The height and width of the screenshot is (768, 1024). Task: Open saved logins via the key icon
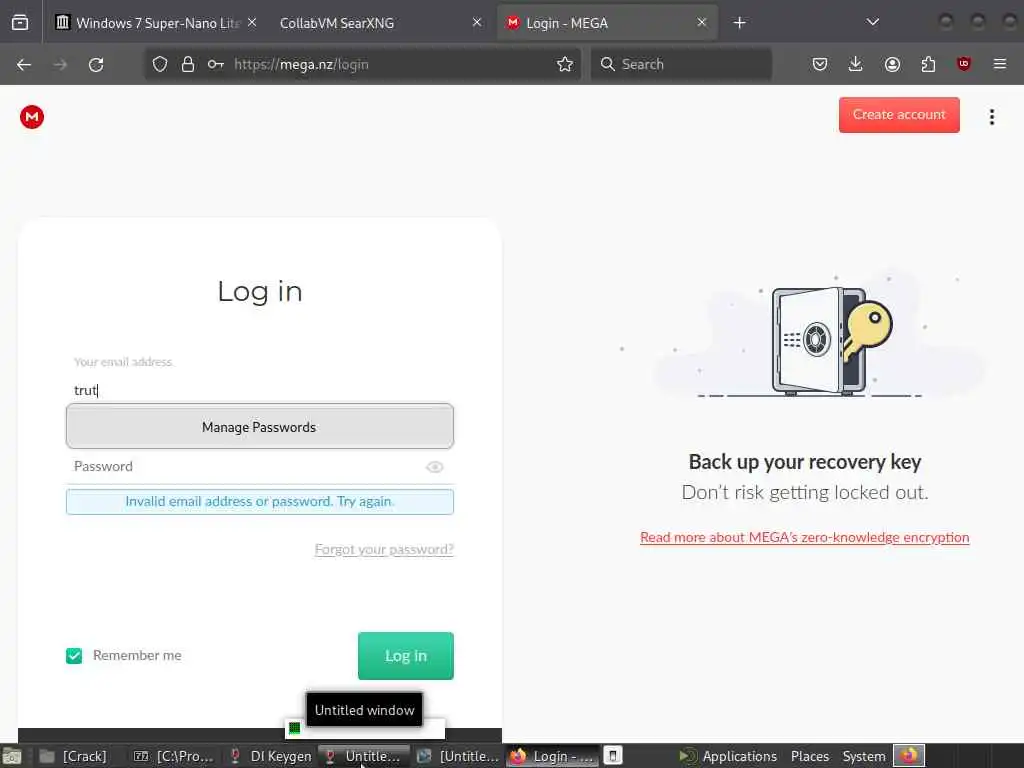click(216, 64)
